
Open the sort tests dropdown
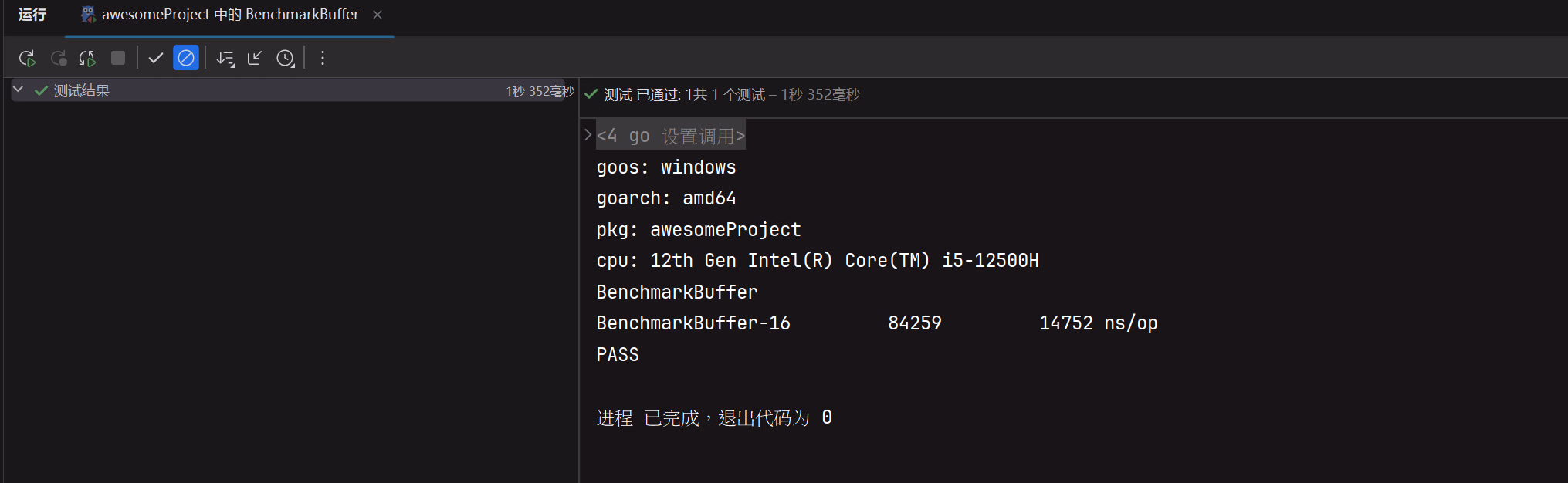(x=225, y=58)
